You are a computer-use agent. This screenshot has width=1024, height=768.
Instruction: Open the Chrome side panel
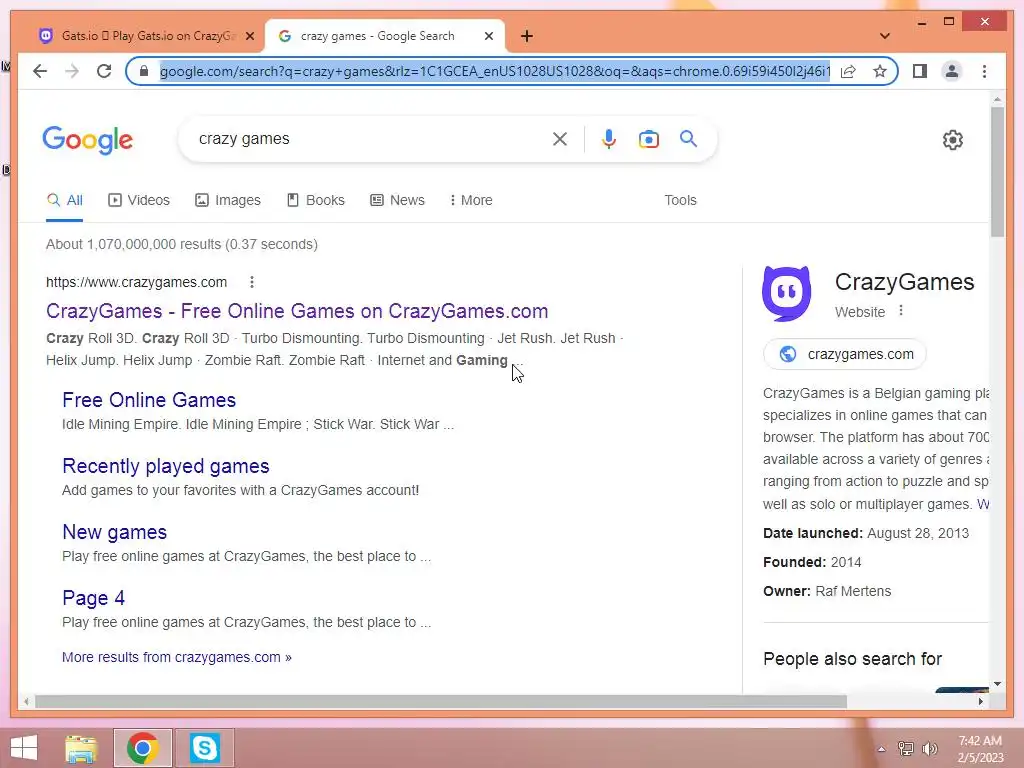click(920, 71)
